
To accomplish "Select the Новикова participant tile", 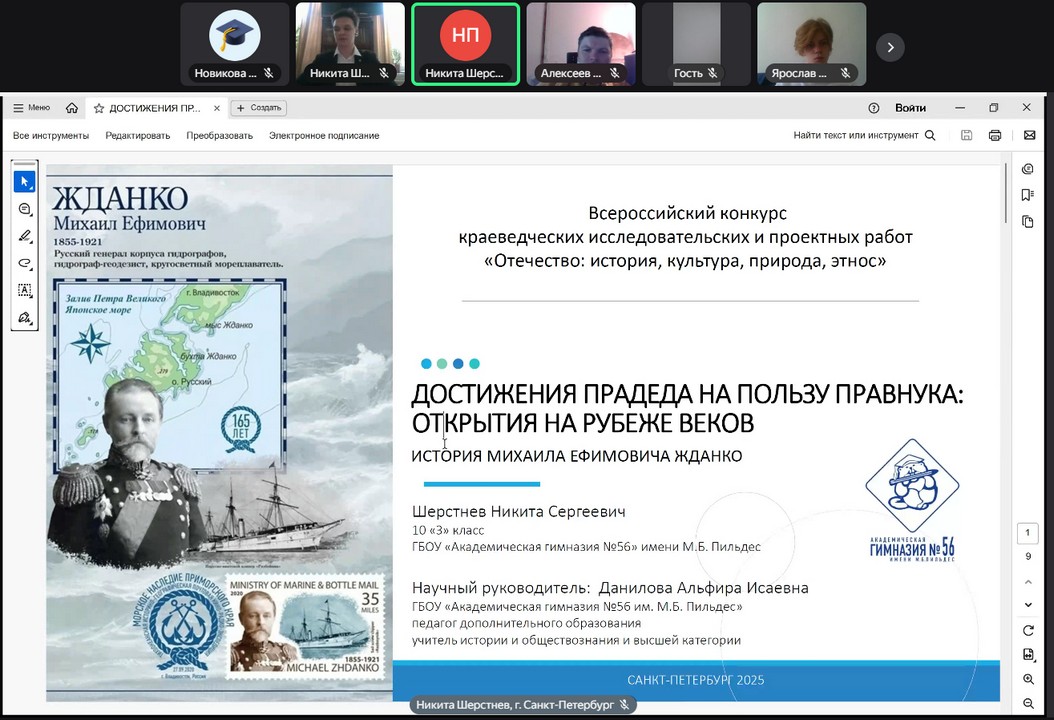I will tap(235, 44).
